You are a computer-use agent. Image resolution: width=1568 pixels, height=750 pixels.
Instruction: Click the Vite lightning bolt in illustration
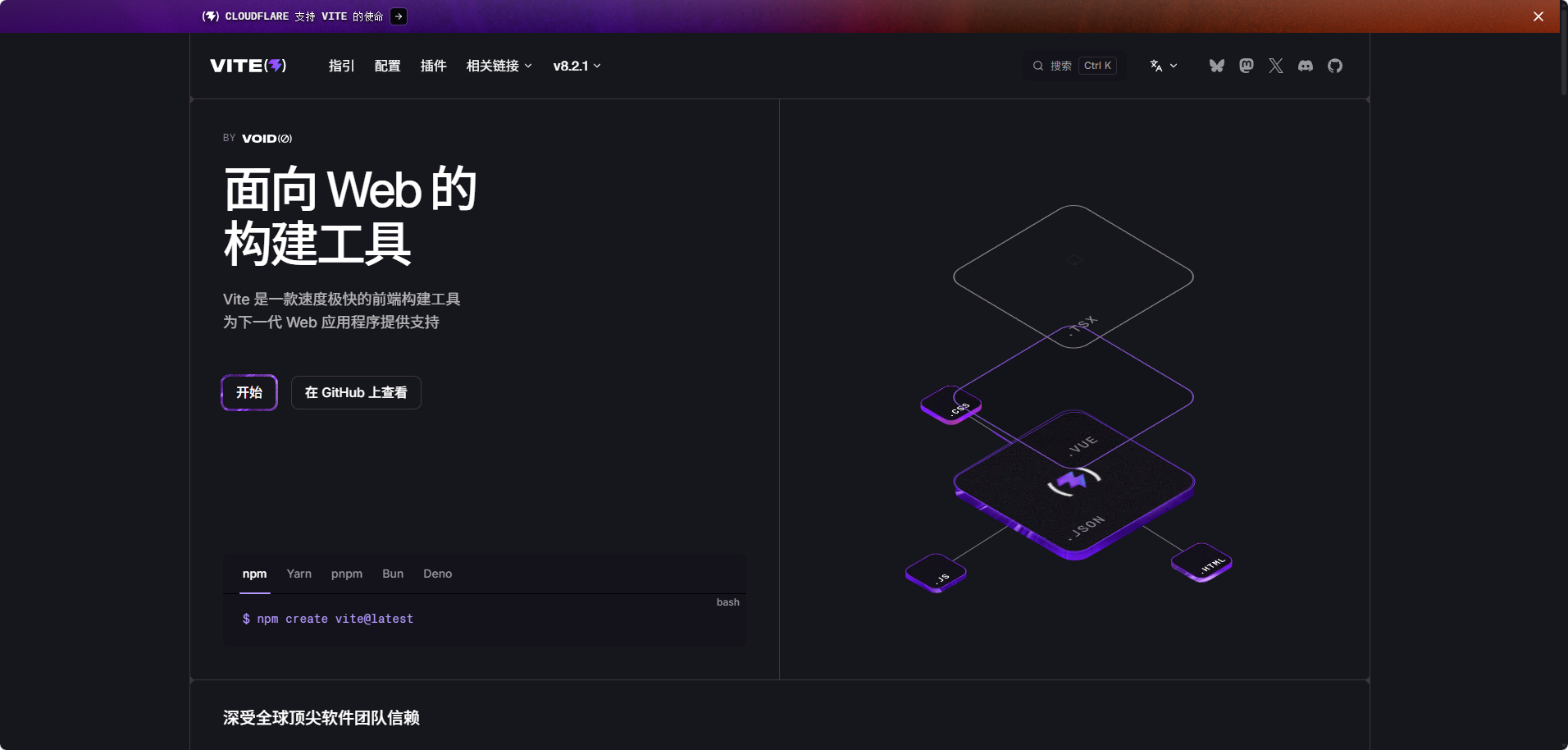pyautogui.click(x=1073, y=481)
